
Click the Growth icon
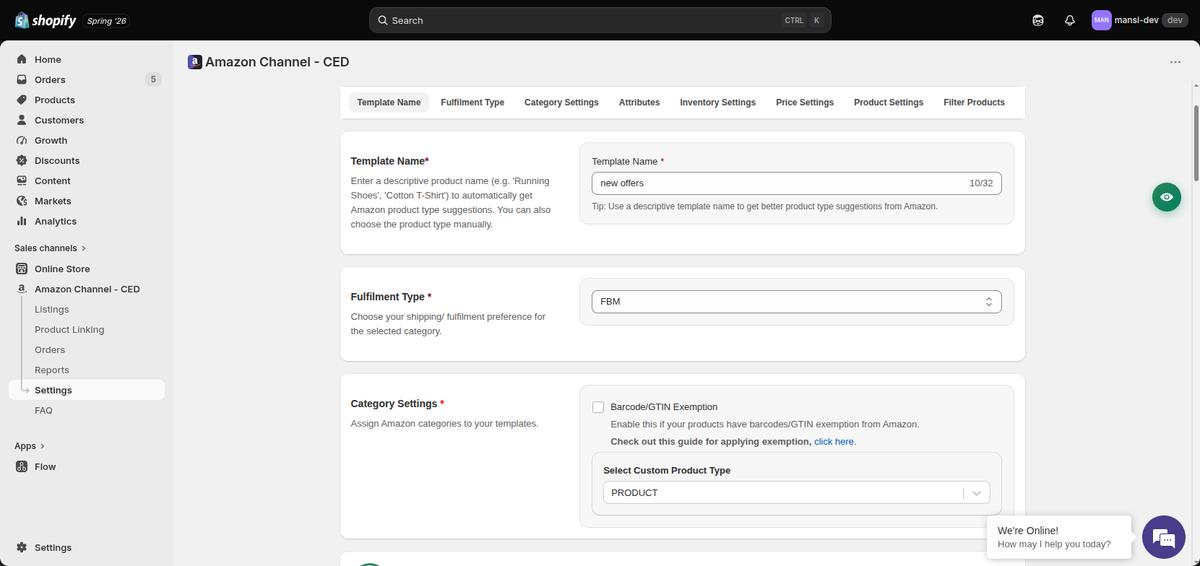coord(22,140)
